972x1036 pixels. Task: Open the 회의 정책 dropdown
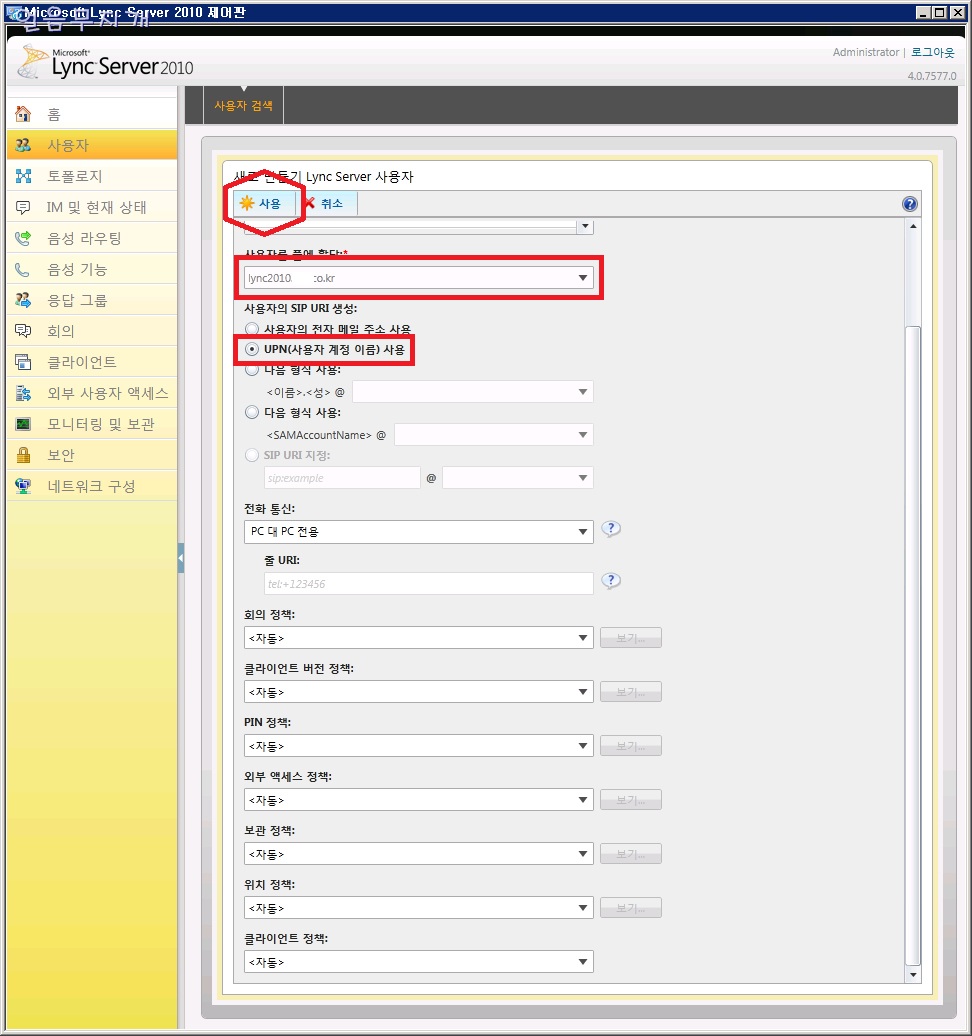pos(419,638)
